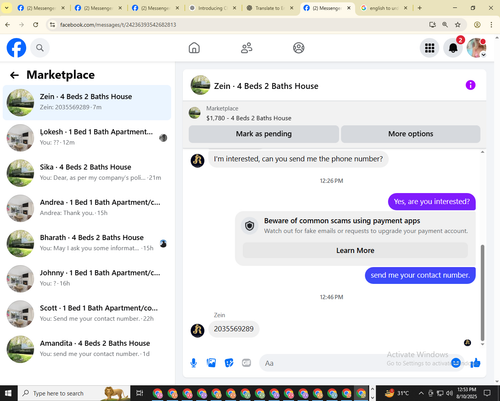Screen dimensions: 500x401
Task: Open Windows notification center icon
Action: pyautogui.click(x=487, y=393)
